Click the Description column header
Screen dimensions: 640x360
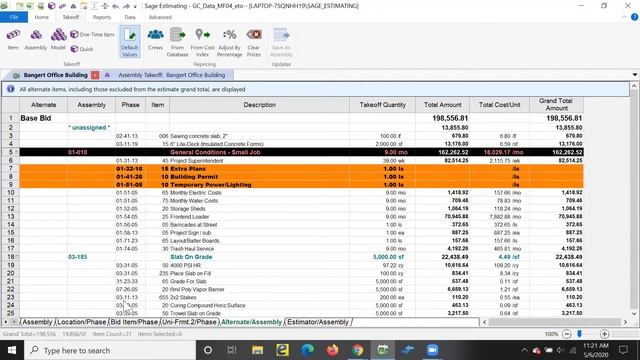[x=259, y=105]
